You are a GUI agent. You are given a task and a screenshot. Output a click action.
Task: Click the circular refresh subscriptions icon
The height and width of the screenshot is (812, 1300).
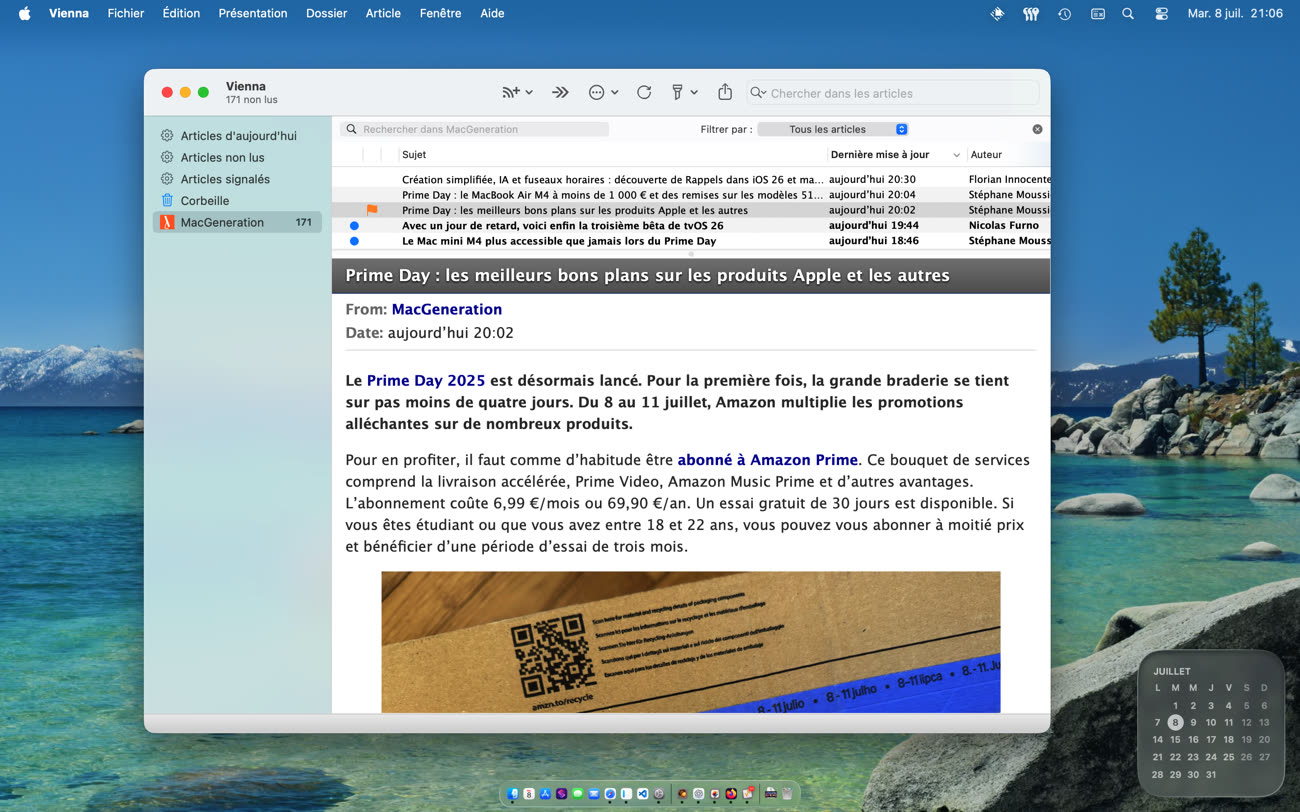pos(644,92)
